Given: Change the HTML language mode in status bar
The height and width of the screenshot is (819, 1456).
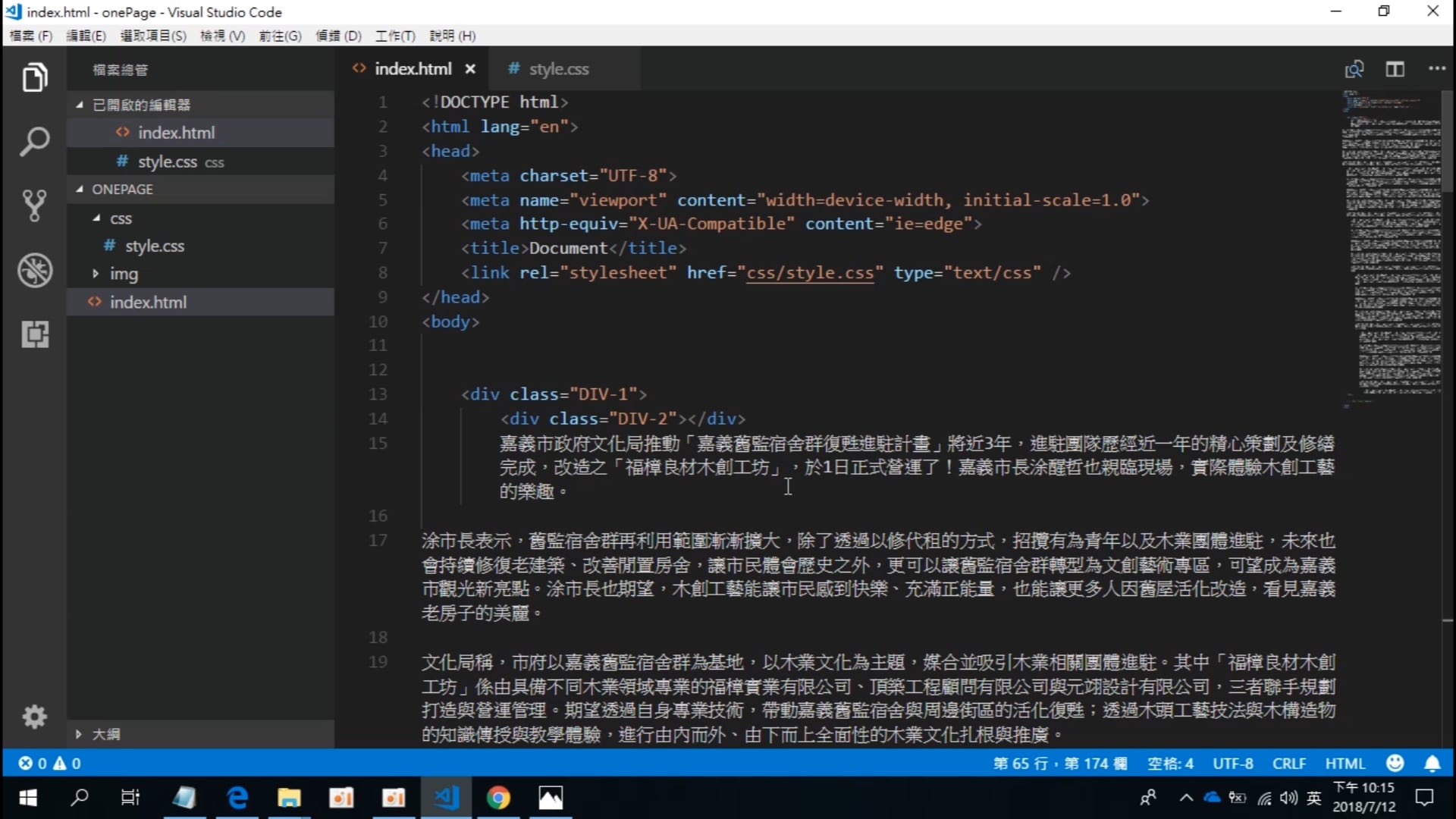Looking at the screenshot, I should (x=1345, y=763).
